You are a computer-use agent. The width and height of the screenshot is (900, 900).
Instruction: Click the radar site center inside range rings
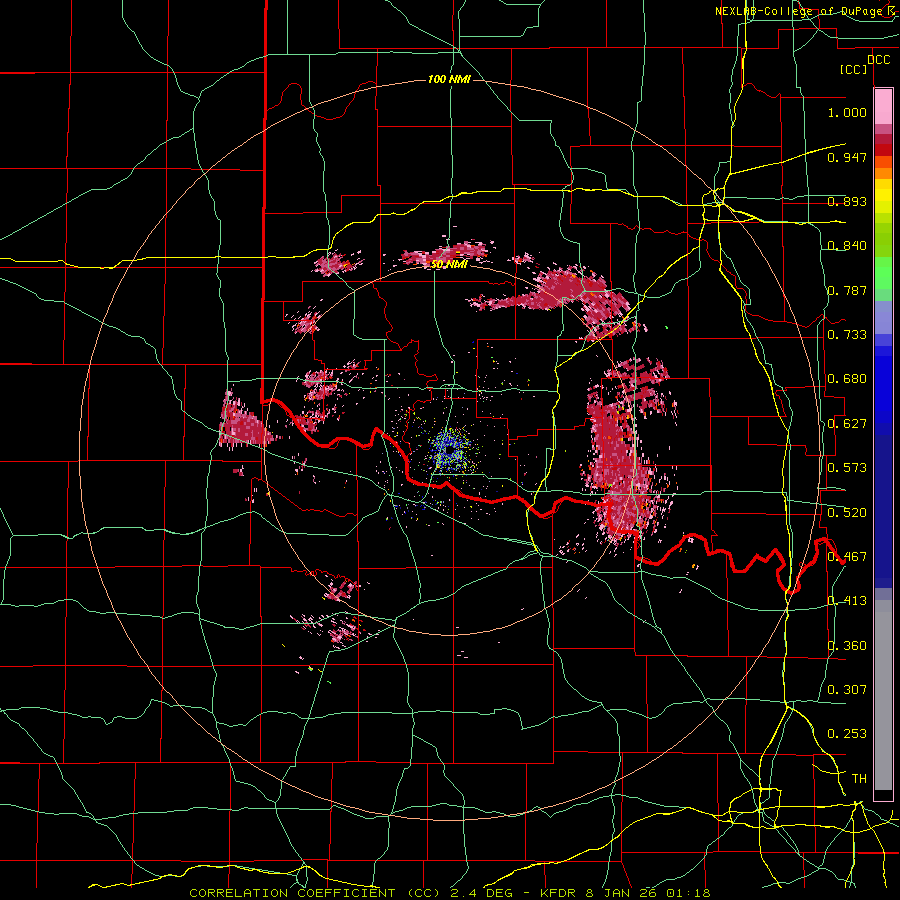click(x=449, y=451)
